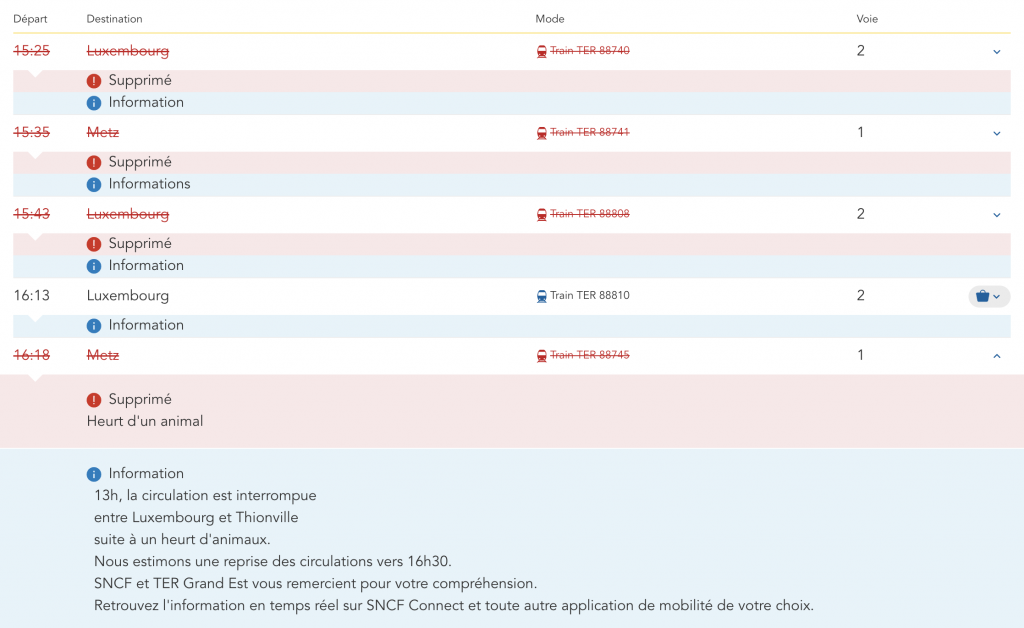Click the train icon for TER 88740
This screenshot has height=628, width=1024.
[x=542, y=51]
